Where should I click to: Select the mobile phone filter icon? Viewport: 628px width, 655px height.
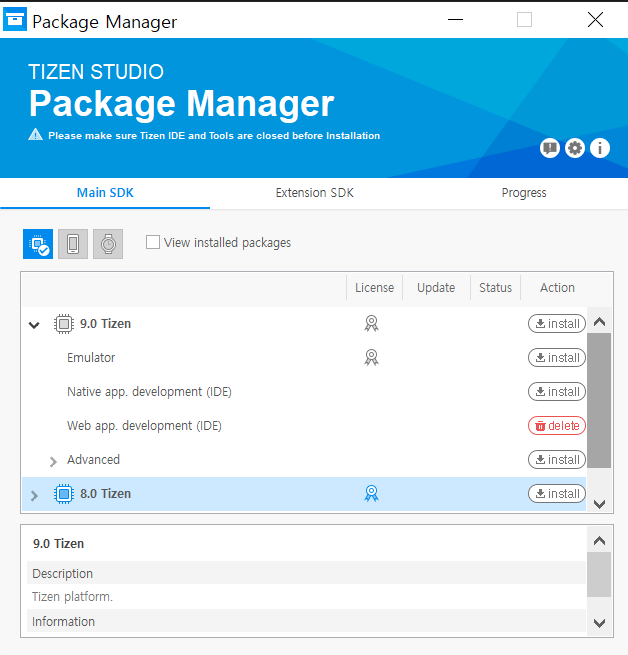coord(73,243)
